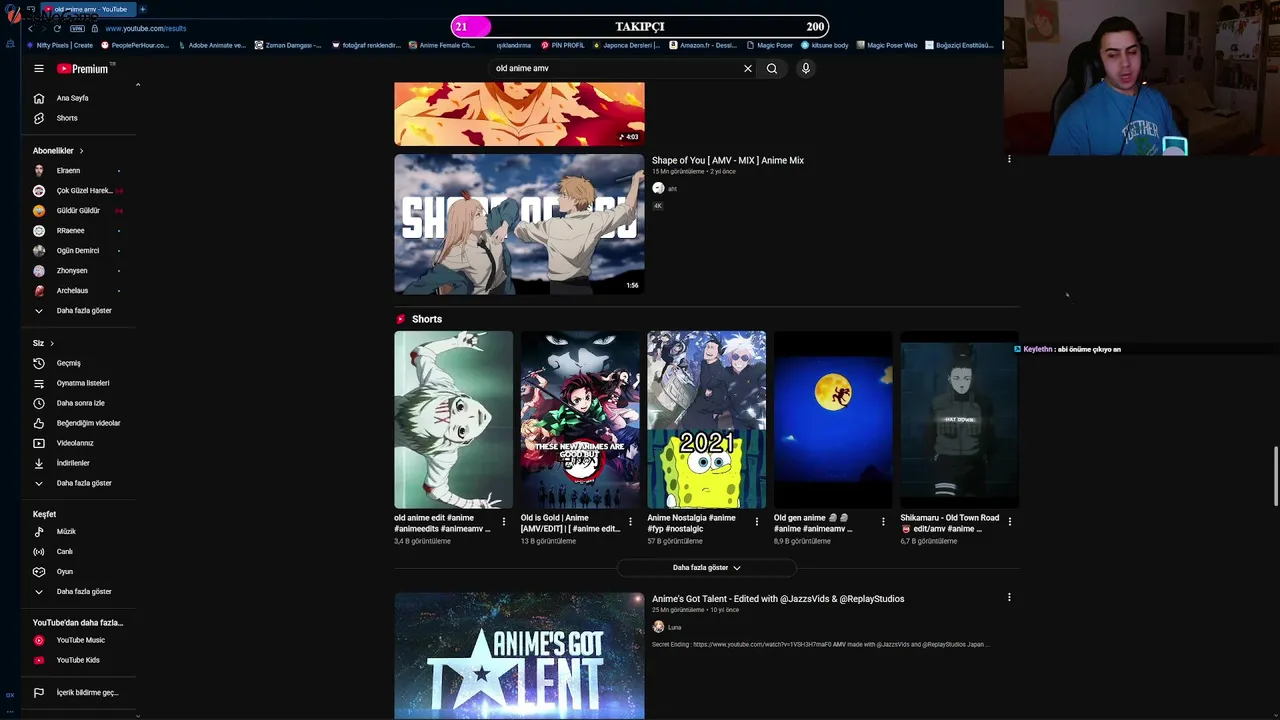Click browser back arrow
Screen dimensions: 1280x720
tap(30, 29)
